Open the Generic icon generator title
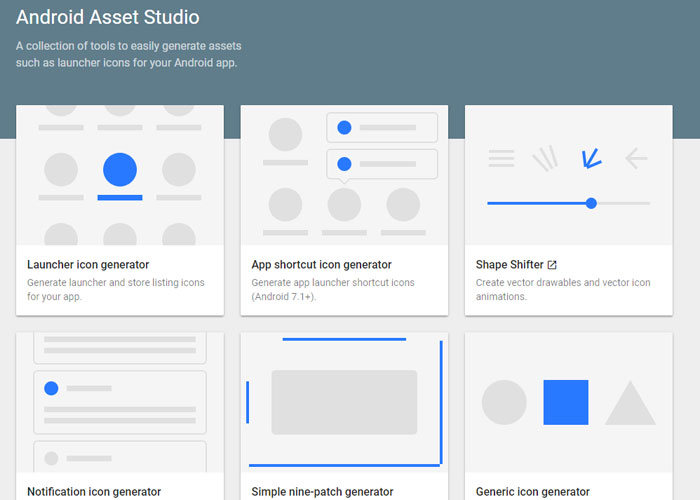700x500 pixels. point(532,492)
